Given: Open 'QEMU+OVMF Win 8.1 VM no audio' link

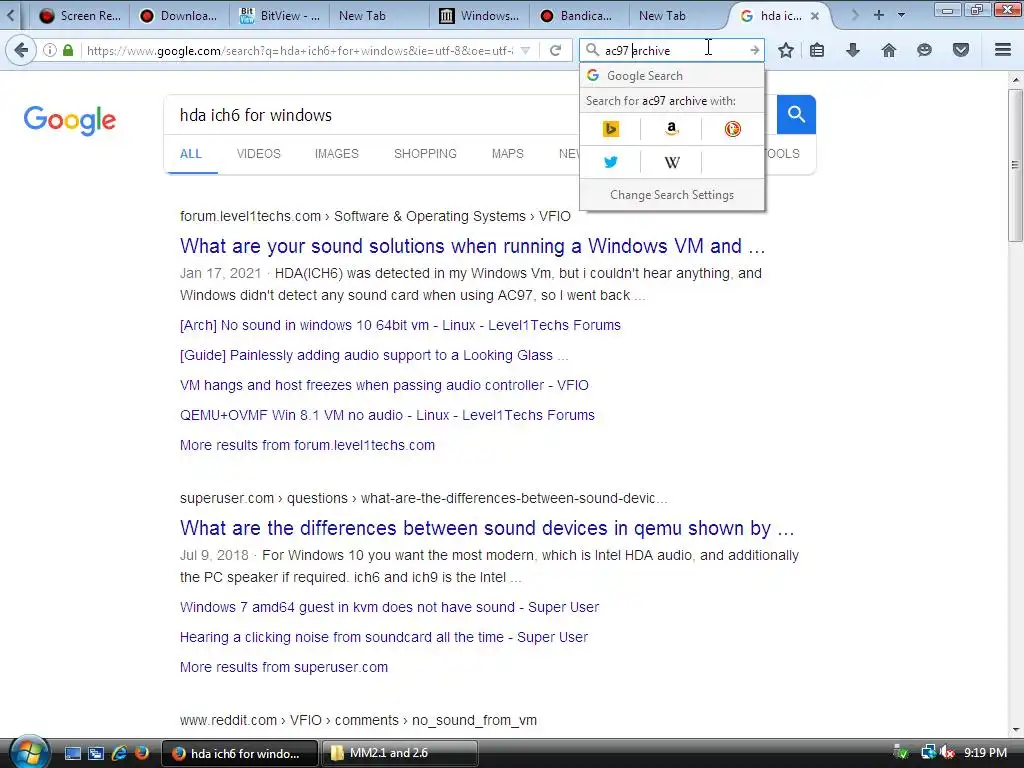Looking at the screenshot, I should point(387,415).
